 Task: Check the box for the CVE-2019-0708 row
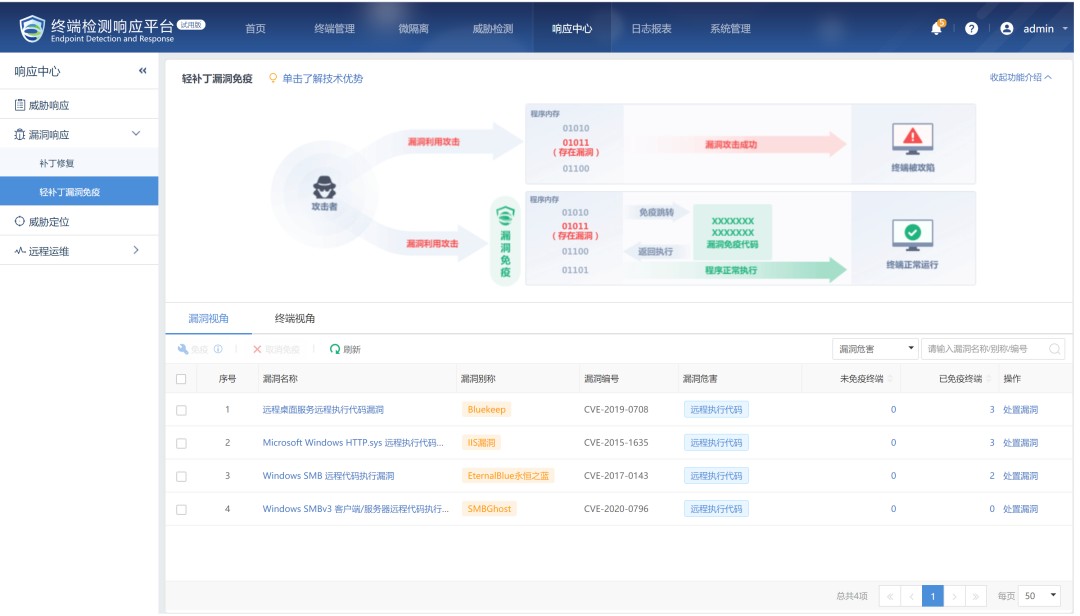click(x=181, y=410)
